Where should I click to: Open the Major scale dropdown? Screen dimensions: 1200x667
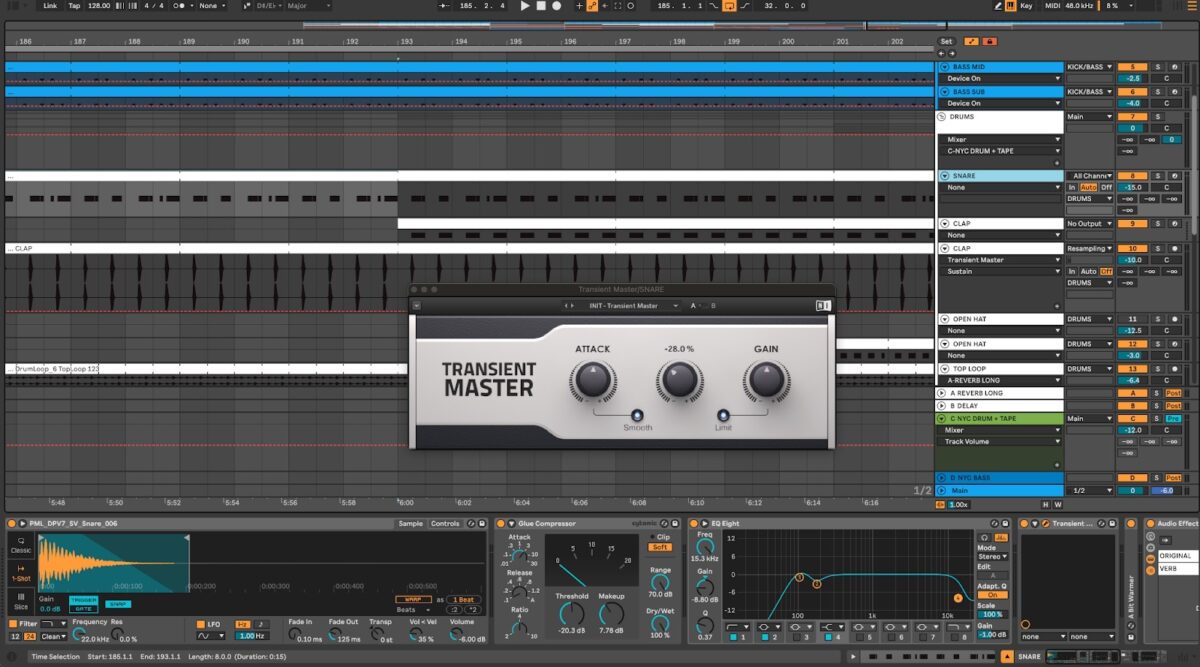point(310,5)
